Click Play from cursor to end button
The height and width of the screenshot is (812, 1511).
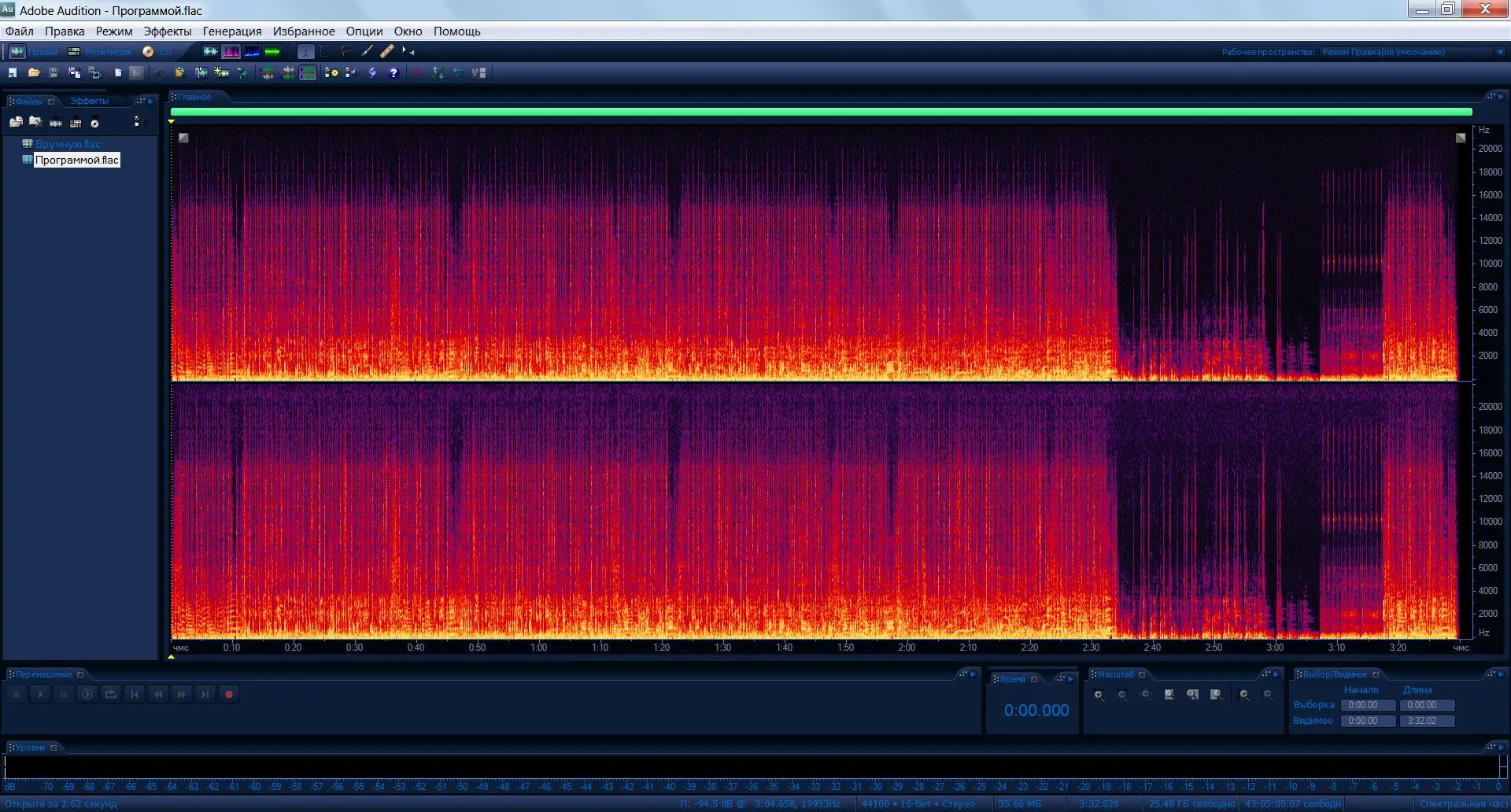point(87,695)
